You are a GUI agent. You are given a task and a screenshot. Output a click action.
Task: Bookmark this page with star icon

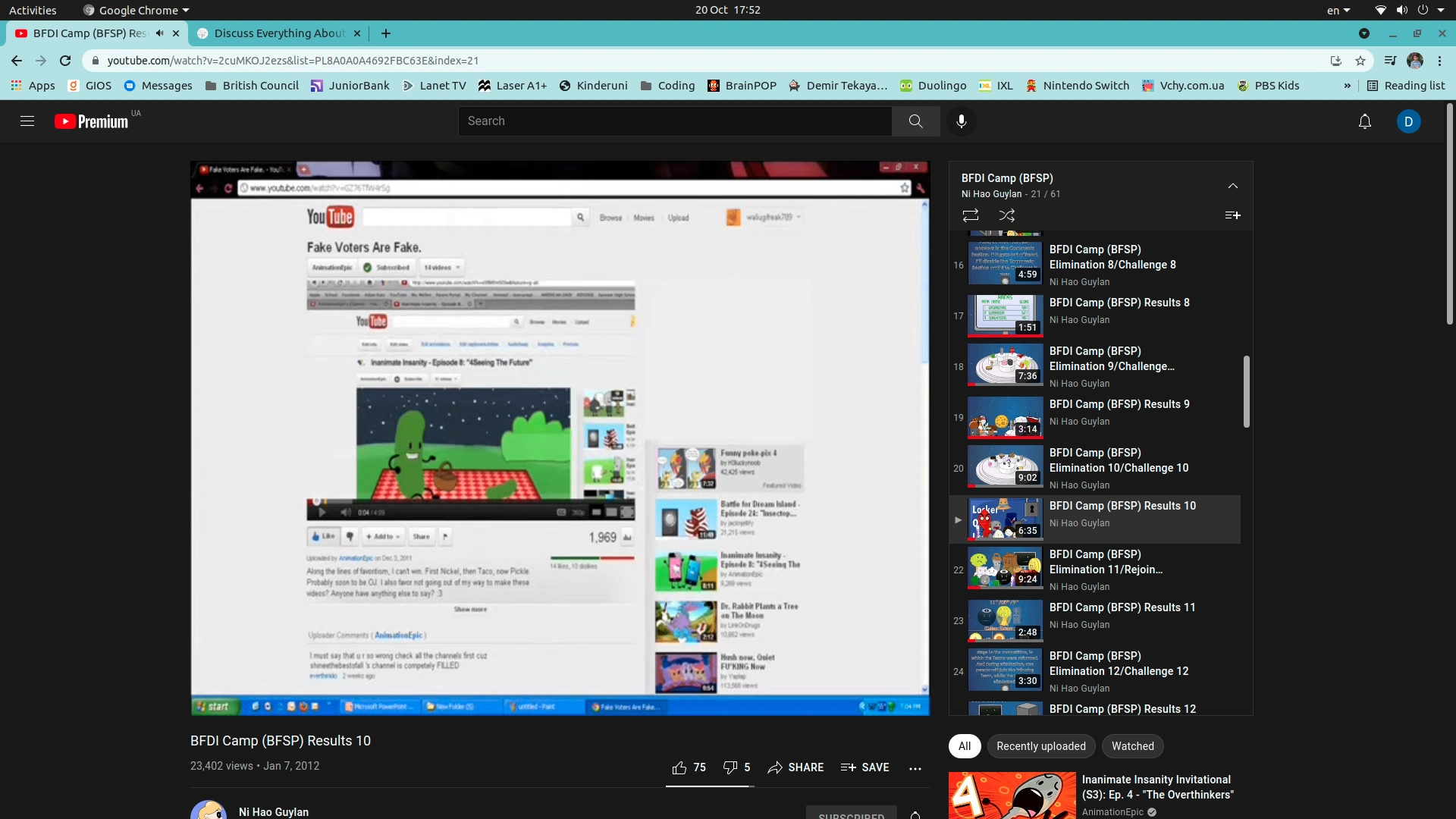click(x=1360, y=61)
